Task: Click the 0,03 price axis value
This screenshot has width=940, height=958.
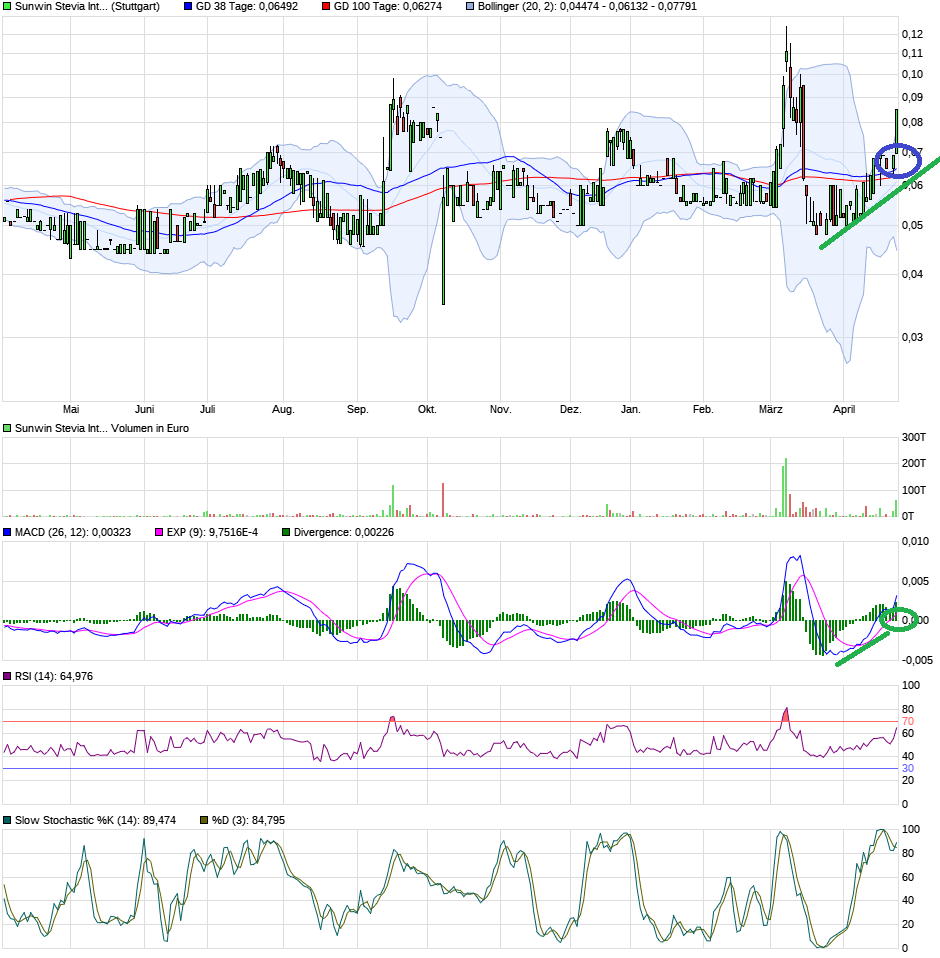Action: coord(913,337)
